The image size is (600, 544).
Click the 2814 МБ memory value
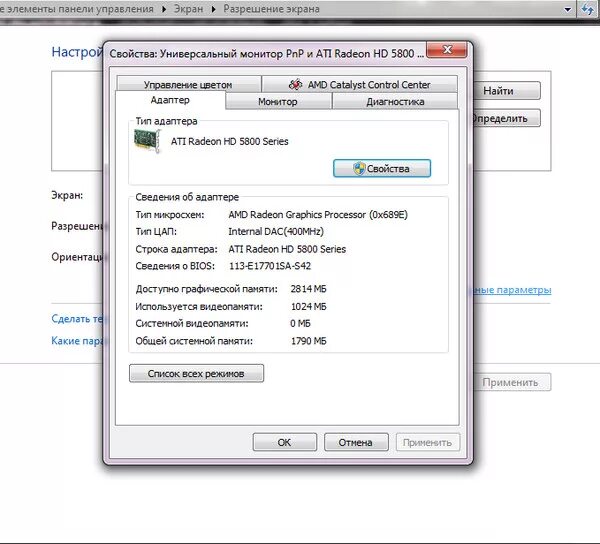308,289
